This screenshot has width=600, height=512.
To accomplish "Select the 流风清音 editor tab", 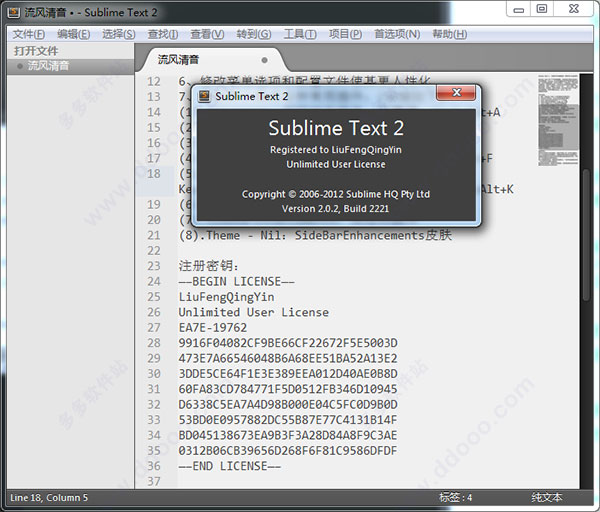I will click(x=213, y=60).
